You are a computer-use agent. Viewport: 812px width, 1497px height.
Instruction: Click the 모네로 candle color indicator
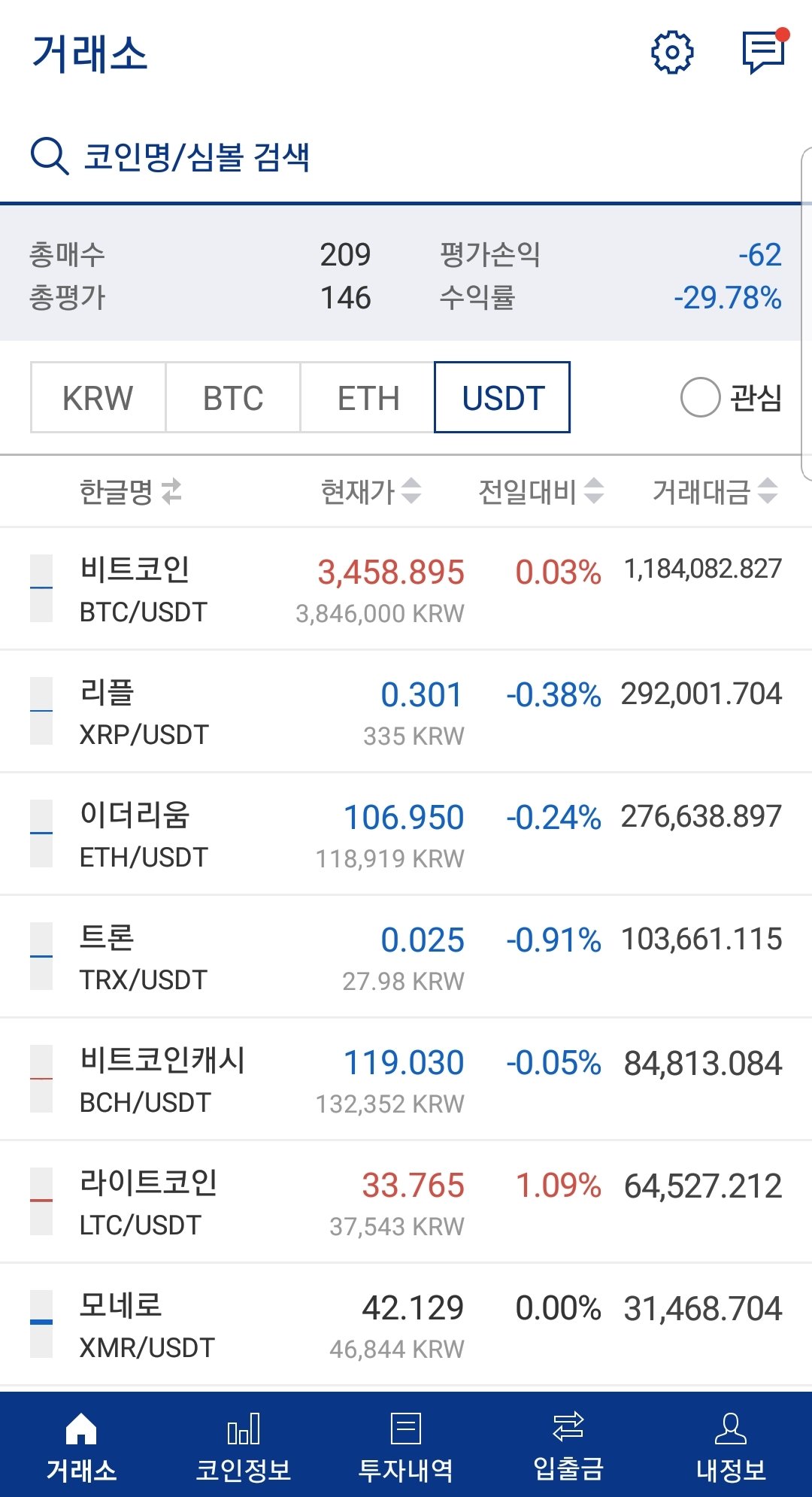tap(41, 1323)
